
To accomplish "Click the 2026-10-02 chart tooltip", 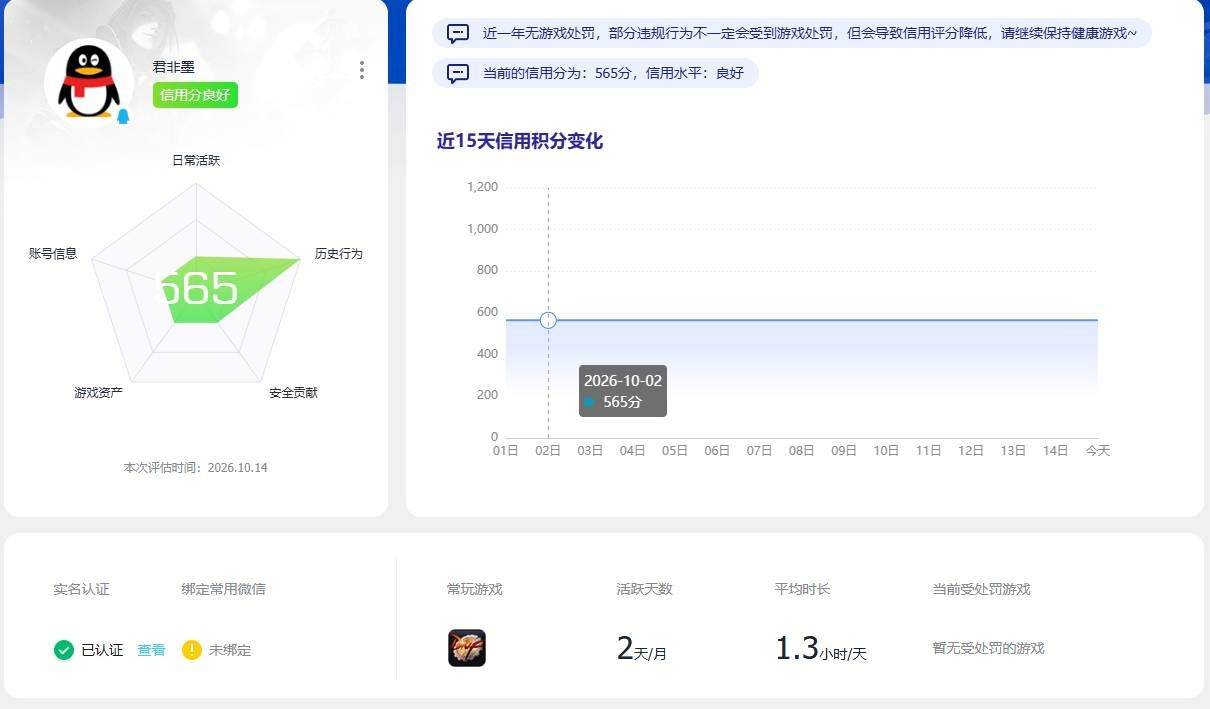I will (623, 391).
